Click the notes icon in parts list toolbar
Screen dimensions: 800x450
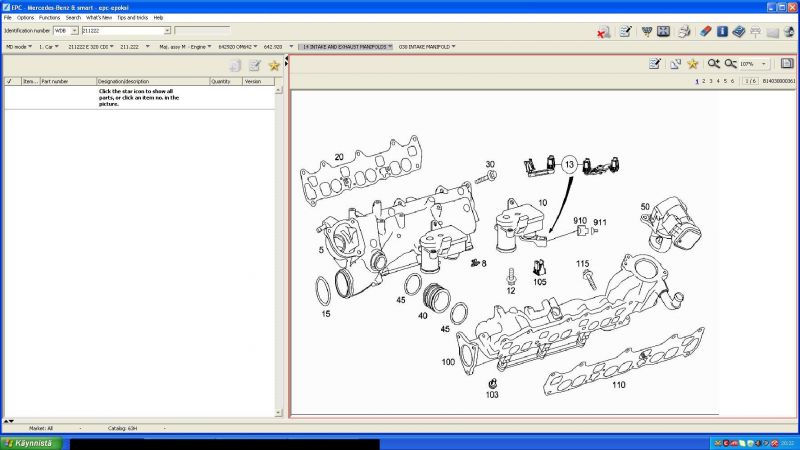pyautogui.click(x=255, y=65)
